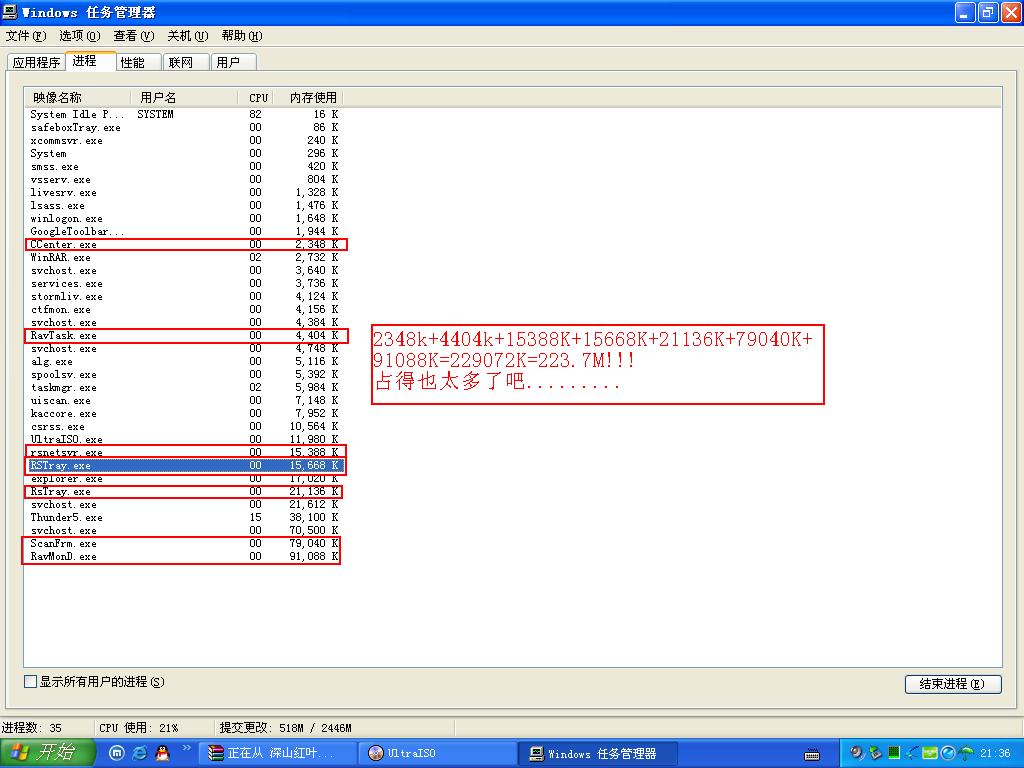
Task: Select kaccore.exe process row
Action: pos(184,413)
